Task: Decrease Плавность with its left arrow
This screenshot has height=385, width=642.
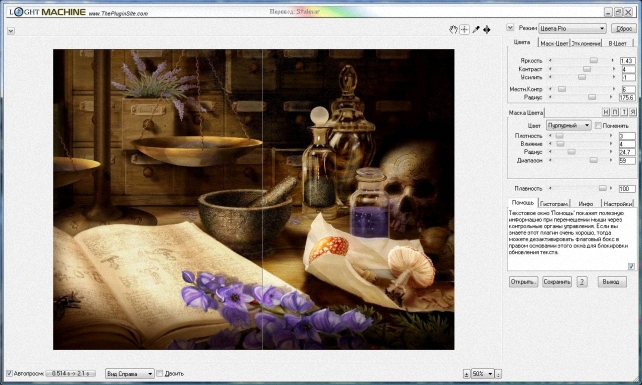Action: (x=550, y=188)
